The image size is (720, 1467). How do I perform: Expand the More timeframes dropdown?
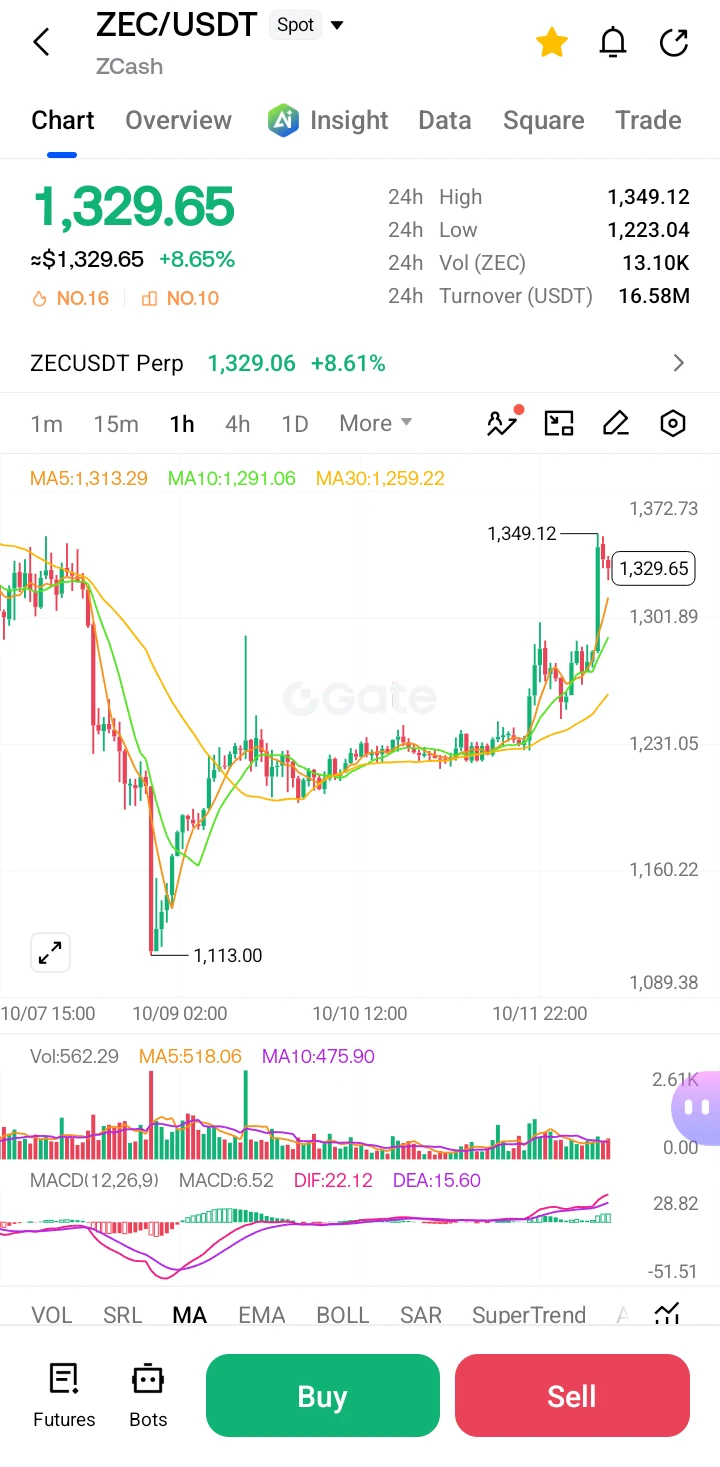tap(376, 423)
